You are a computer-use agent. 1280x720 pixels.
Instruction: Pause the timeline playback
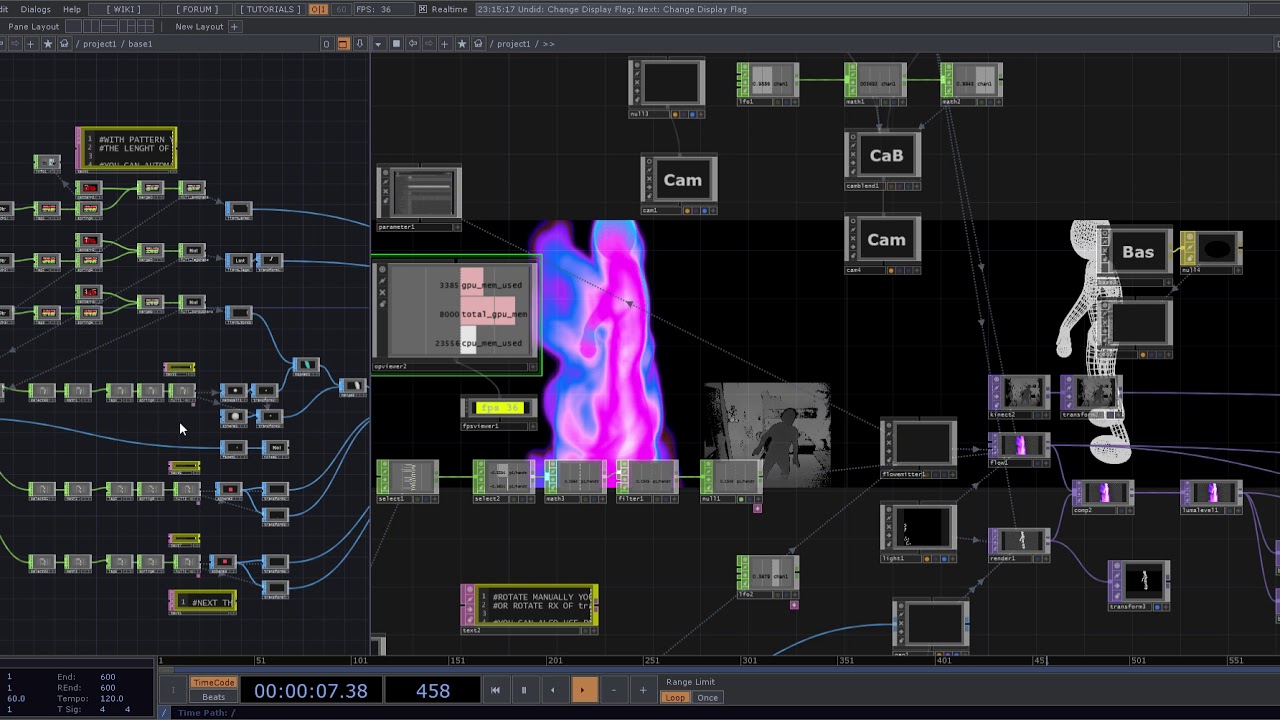523,690
